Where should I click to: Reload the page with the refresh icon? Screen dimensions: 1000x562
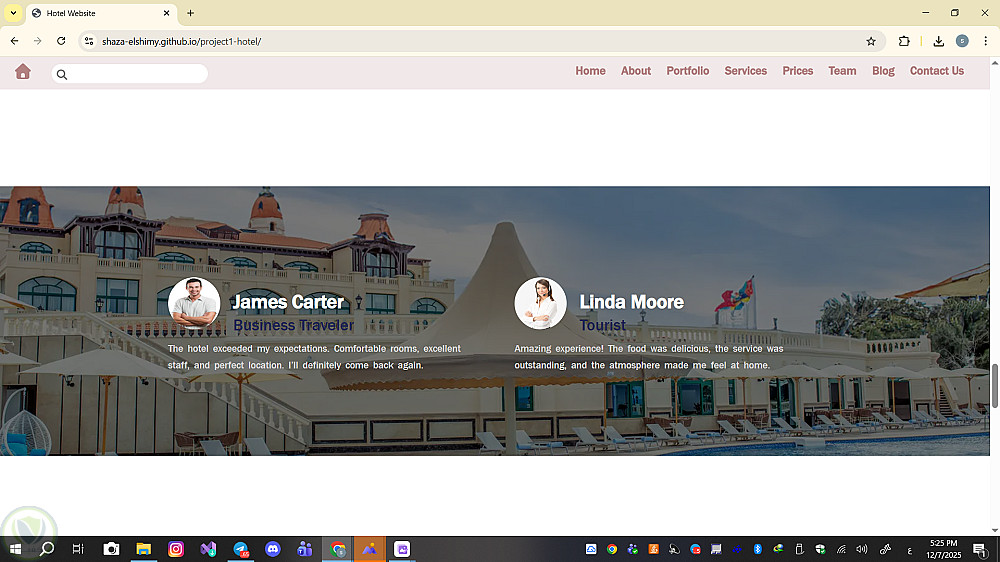[x=61, y=41]
